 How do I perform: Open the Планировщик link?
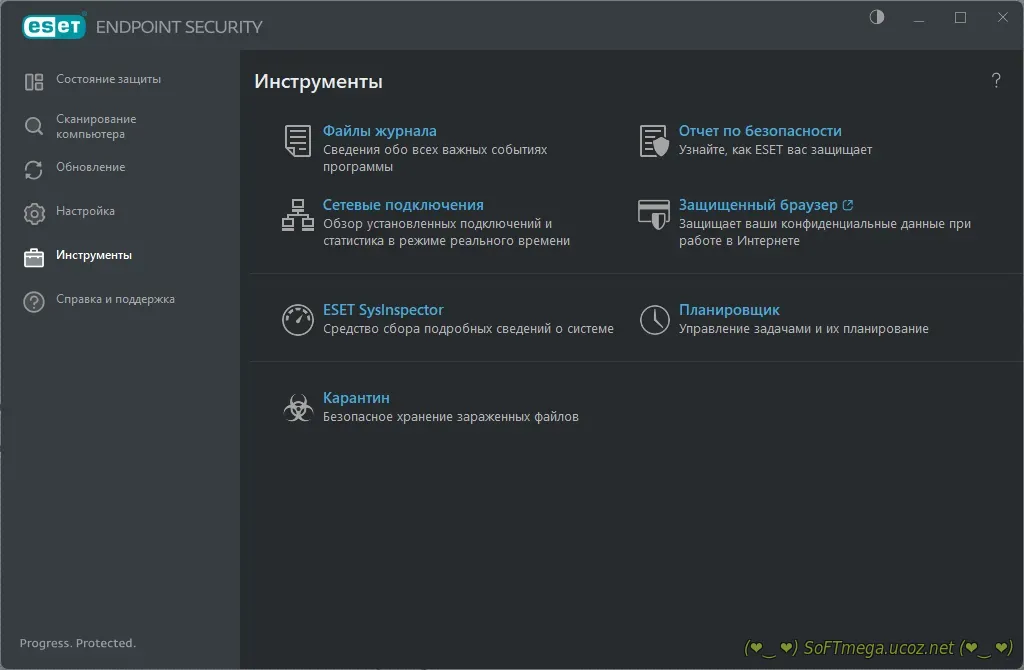[728, 310]
